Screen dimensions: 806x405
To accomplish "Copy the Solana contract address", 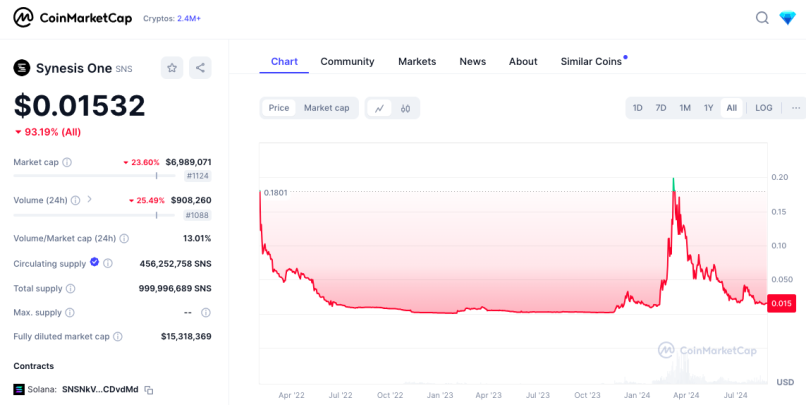I will [x=149, y=390].
